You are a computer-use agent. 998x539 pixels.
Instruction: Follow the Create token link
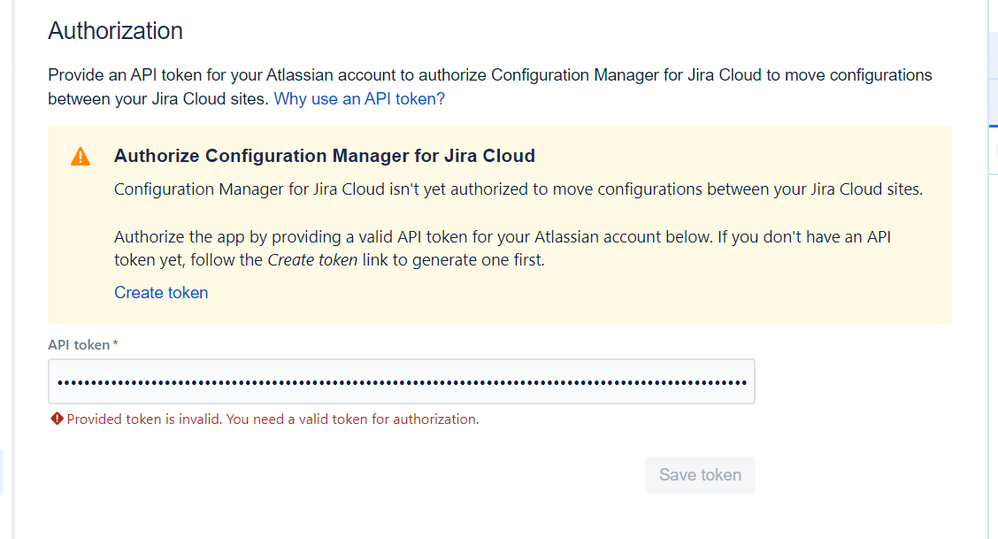[161, 292]
